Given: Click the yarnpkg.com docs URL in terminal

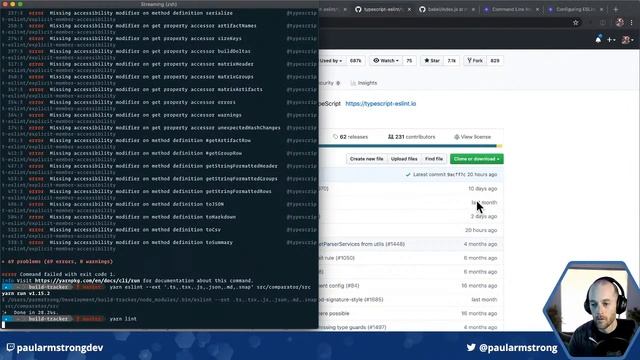Looking at the screenshot, I should pos(87,280).
